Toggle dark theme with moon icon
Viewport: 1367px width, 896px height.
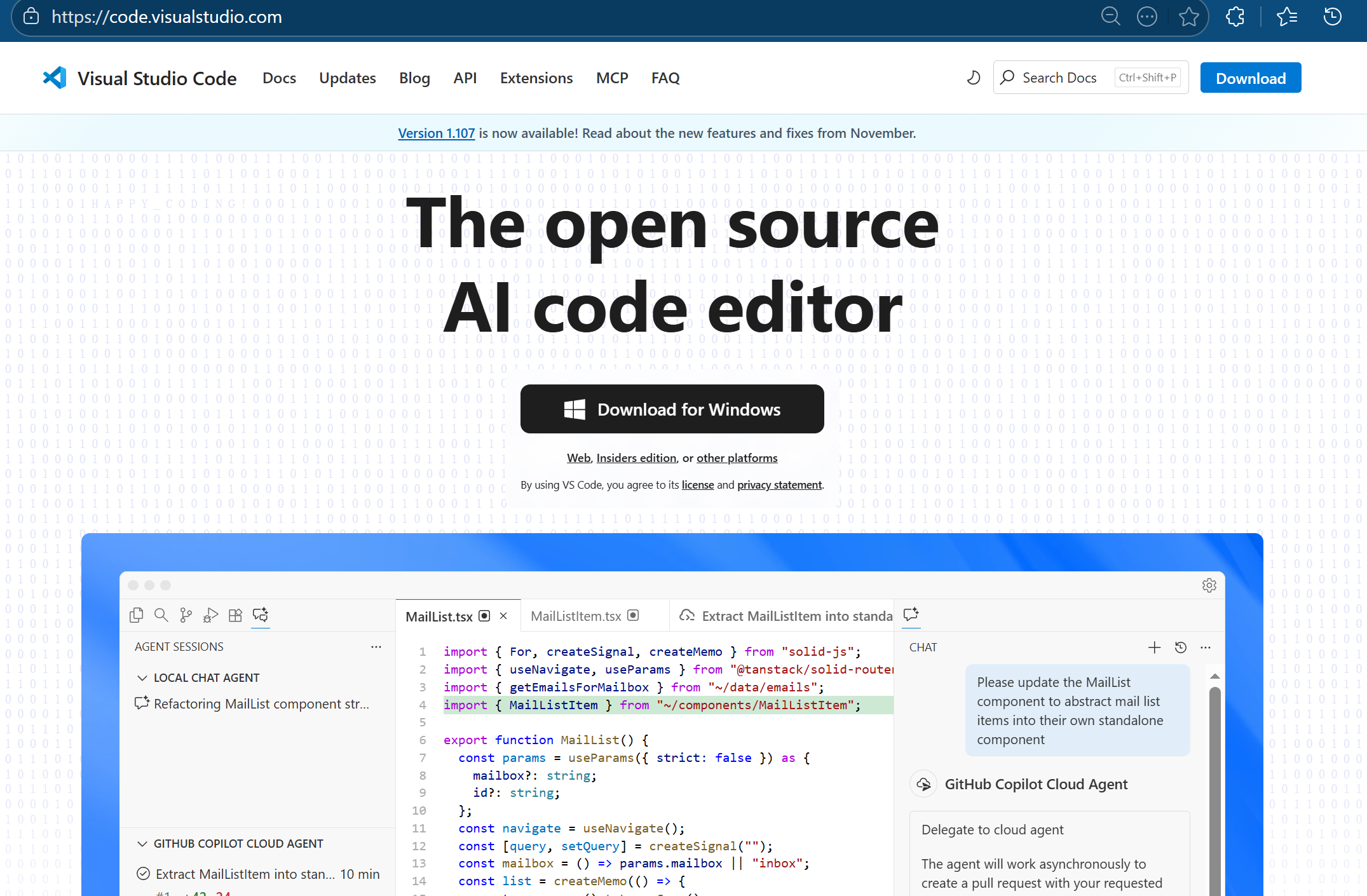[x=973, y=78]
